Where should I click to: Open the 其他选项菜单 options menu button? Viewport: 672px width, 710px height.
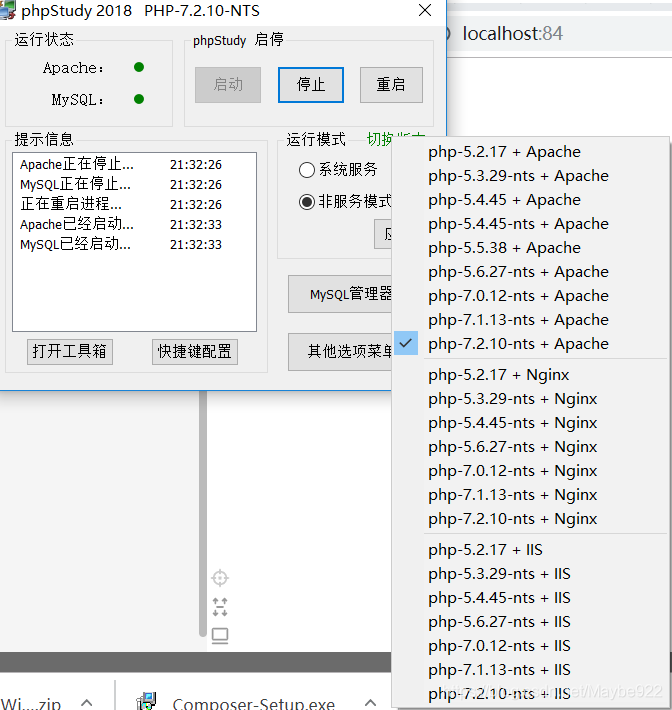point(340,351)
